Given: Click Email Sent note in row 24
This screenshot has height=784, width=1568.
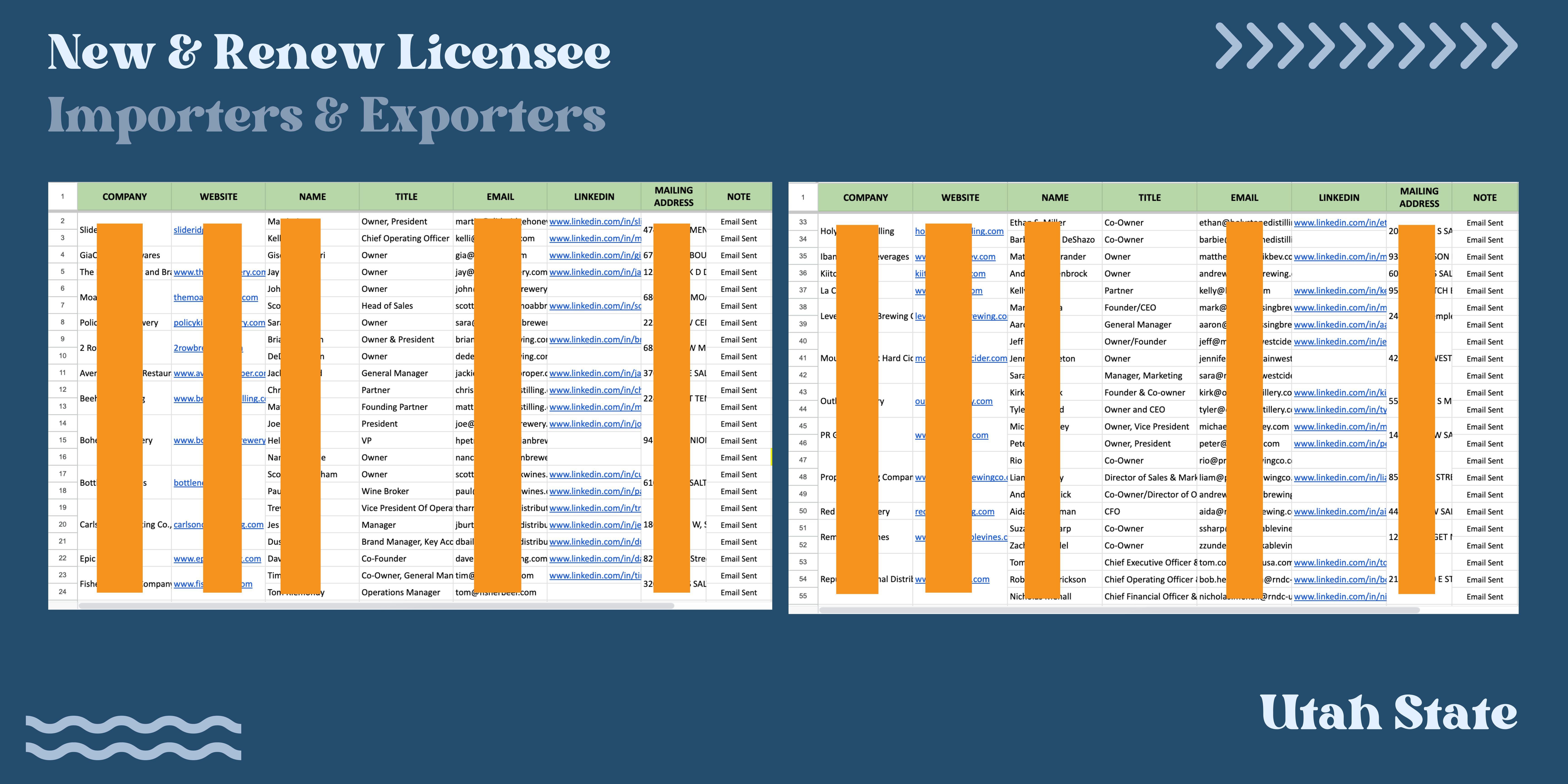Looking at the screenshot, I should [738, 592].
